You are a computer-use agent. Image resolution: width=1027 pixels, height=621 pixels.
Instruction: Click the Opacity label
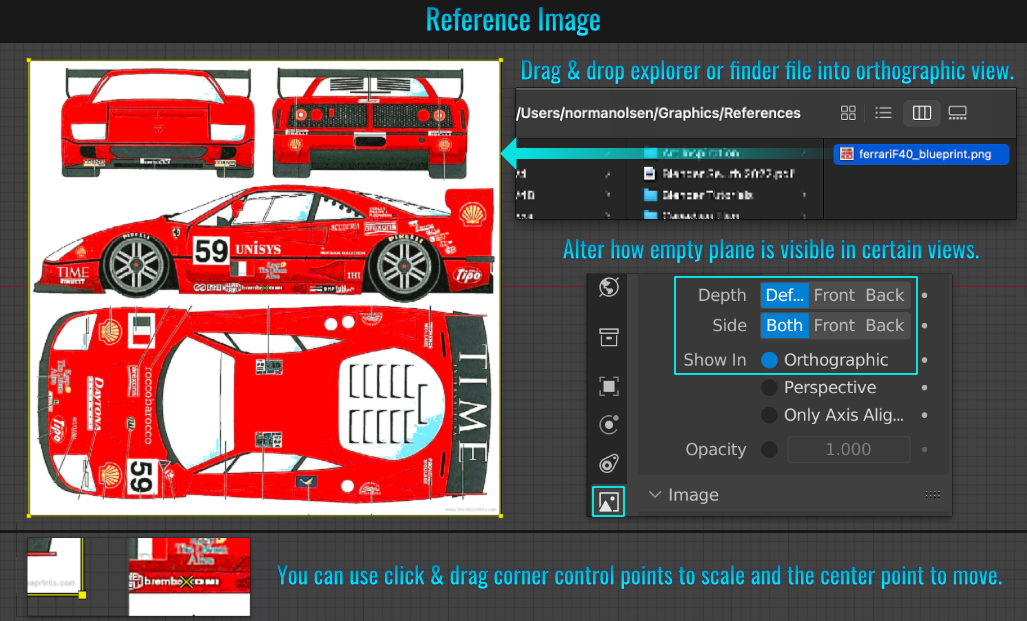(x=716, y=449)
